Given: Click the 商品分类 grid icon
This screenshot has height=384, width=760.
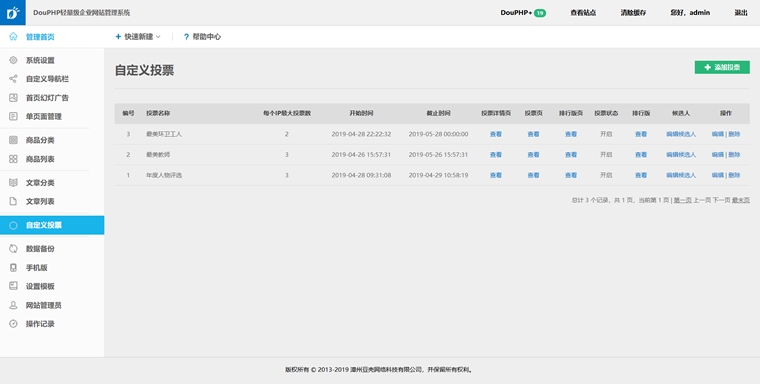Looking at the screenshot, I should pyautogui.click(x=13, y=140).
